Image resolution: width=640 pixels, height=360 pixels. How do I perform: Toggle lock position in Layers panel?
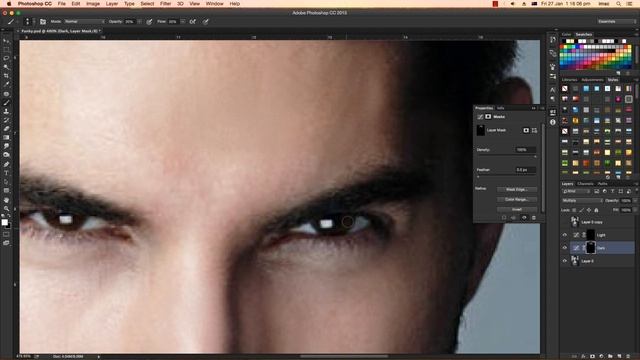tap(589, 210)
